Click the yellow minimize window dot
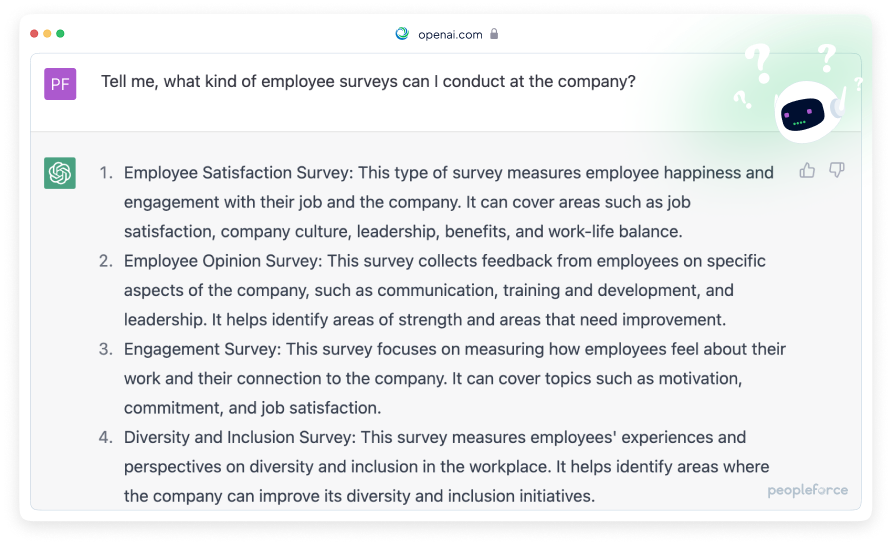891x545 pixels. (47, 34)
